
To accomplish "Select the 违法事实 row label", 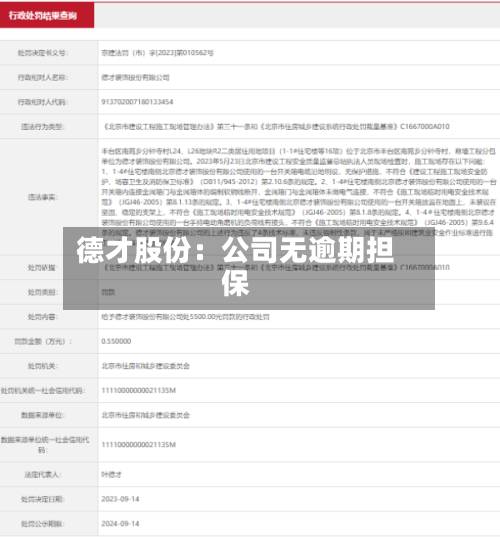I will [42, 197].
